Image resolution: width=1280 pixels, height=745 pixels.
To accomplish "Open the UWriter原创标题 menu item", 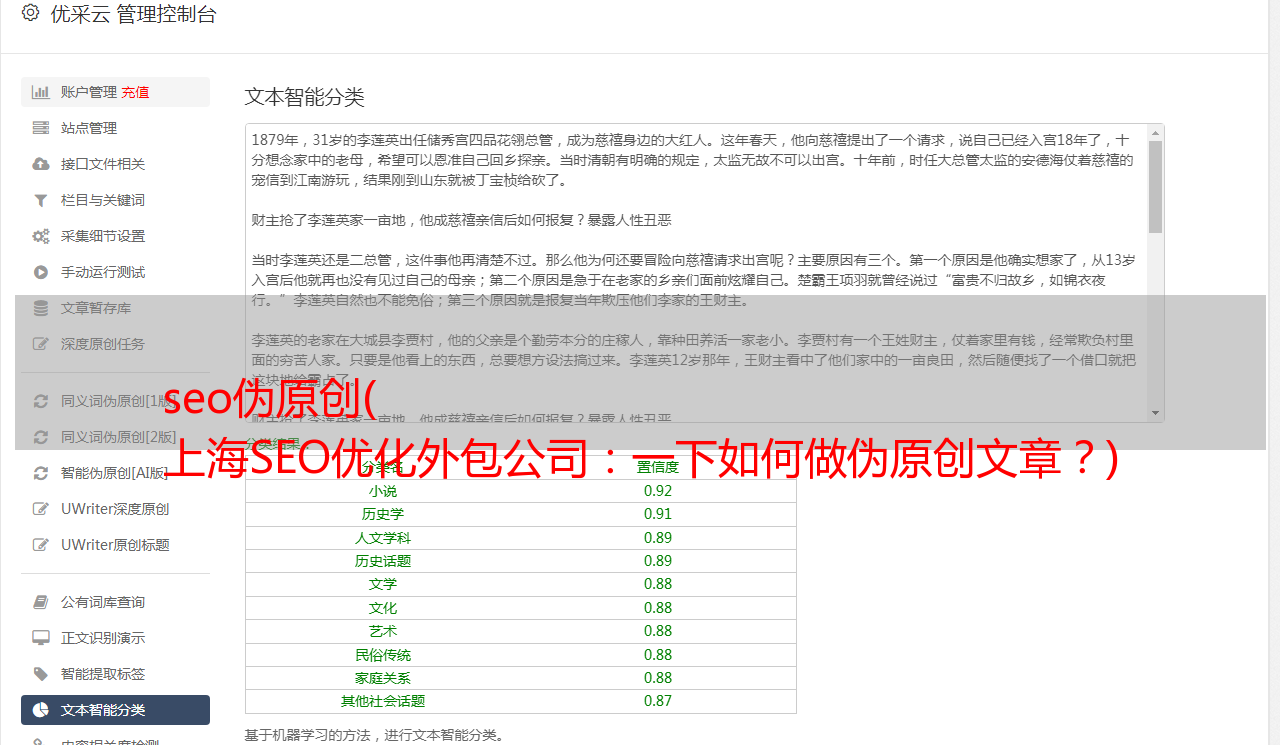I will (115, 545).
